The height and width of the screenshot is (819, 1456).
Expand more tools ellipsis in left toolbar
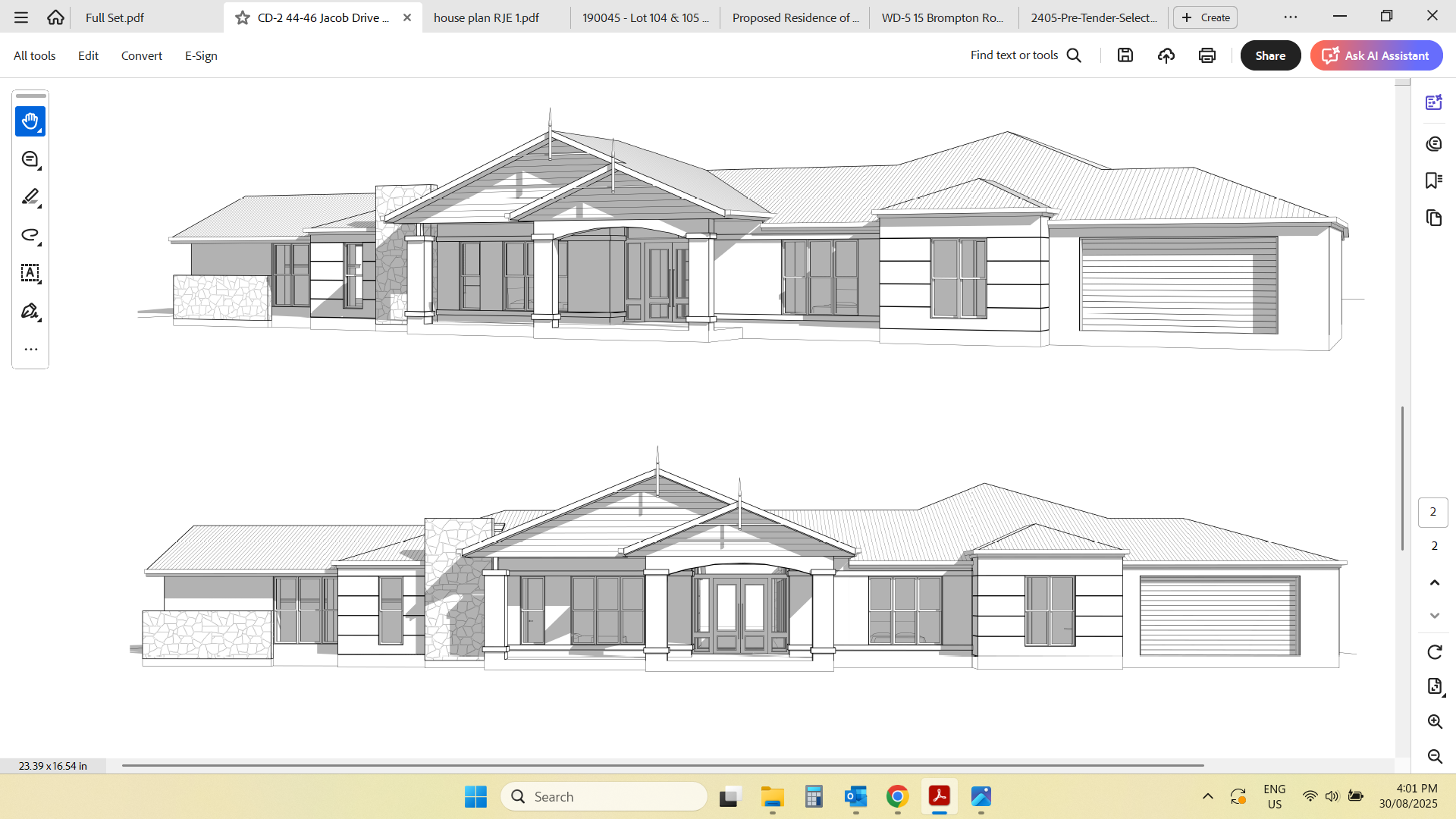(x=30, y=350)
